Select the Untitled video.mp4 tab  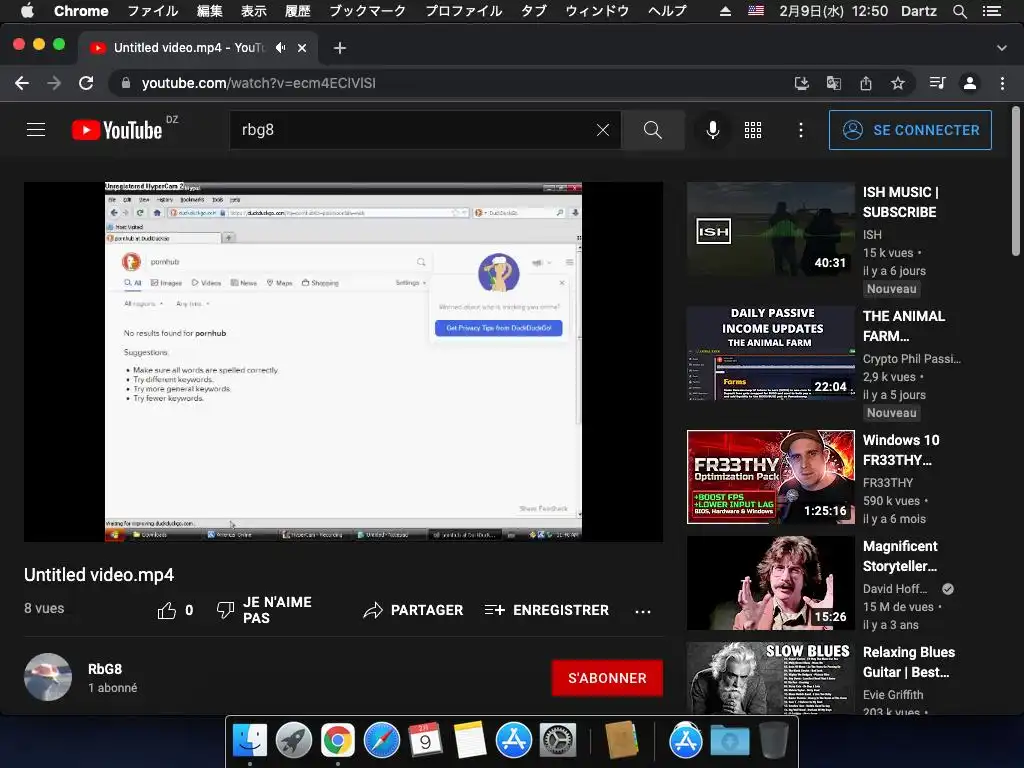[198, 48]
